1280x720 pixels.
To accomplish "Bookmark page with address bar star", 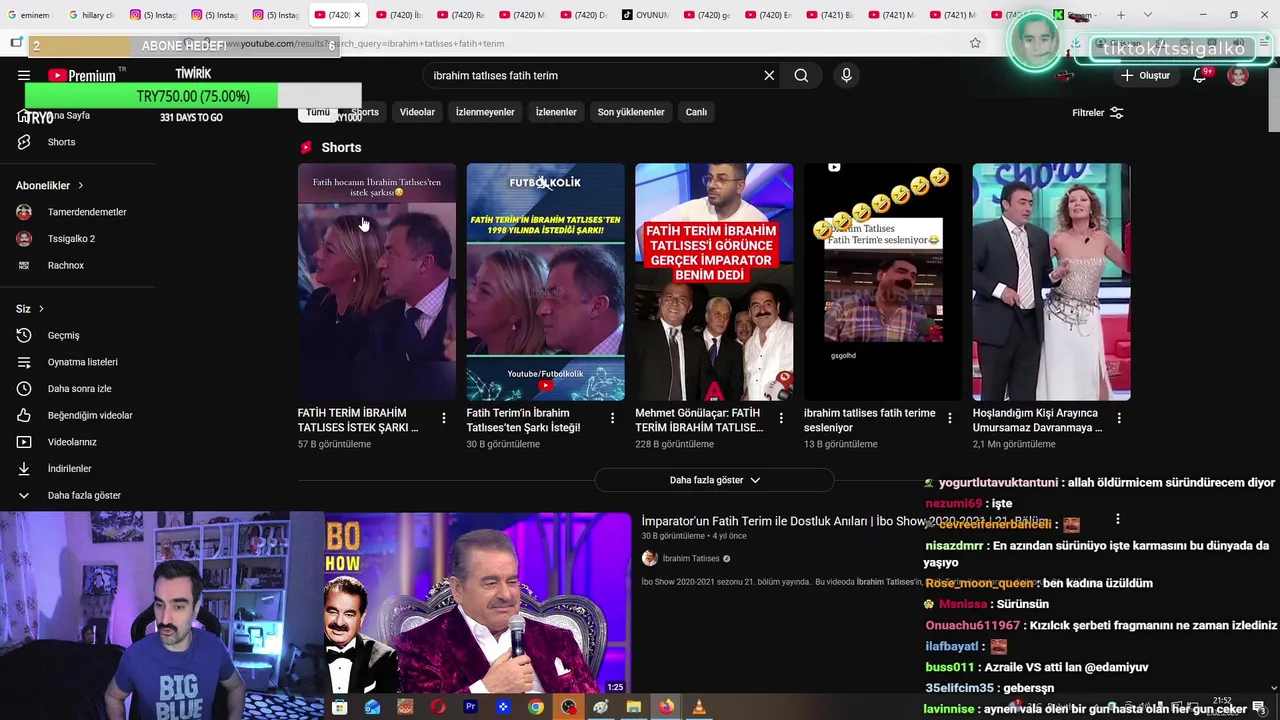I will click(975, 43).
